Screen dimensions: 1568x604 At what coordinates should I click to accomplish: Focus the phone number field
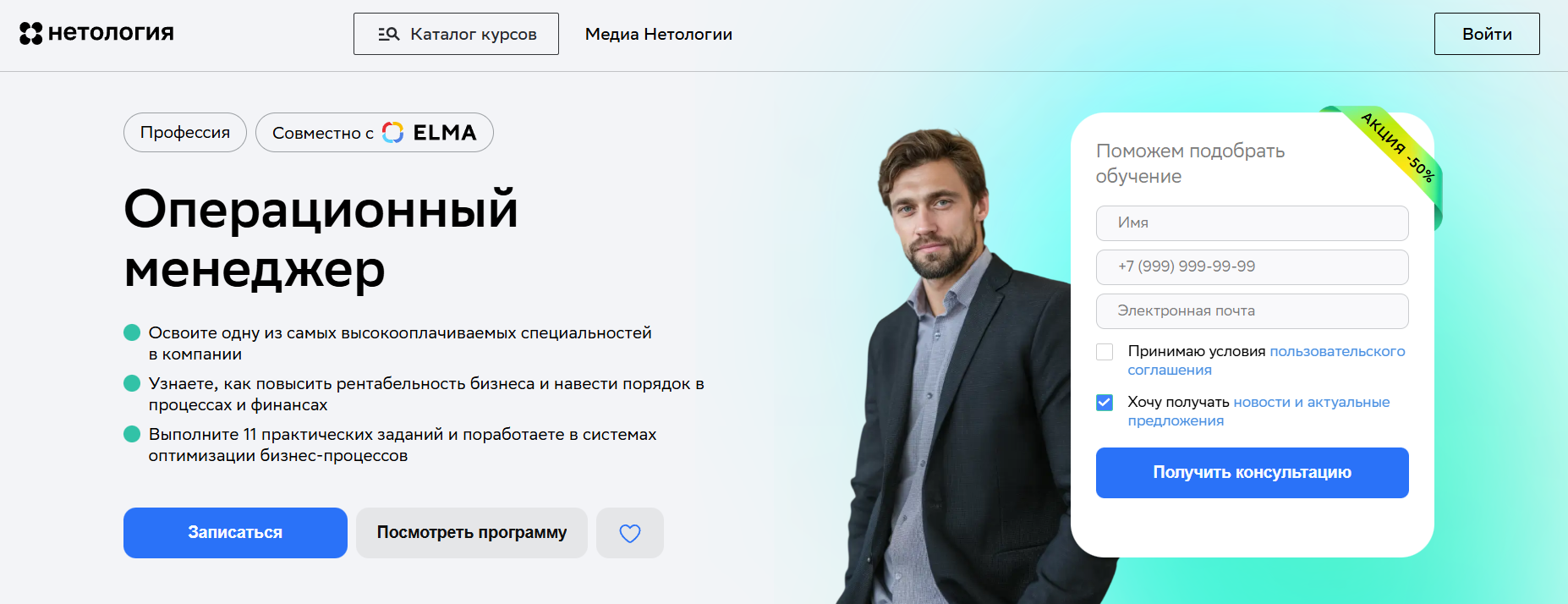click(1253, 267)
